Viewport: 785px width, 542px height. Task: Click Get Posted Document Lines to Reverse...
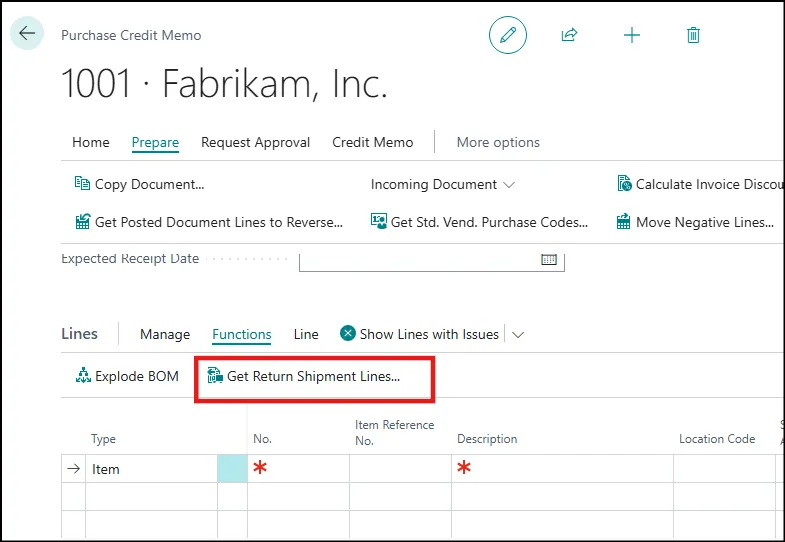coord(219,222)
